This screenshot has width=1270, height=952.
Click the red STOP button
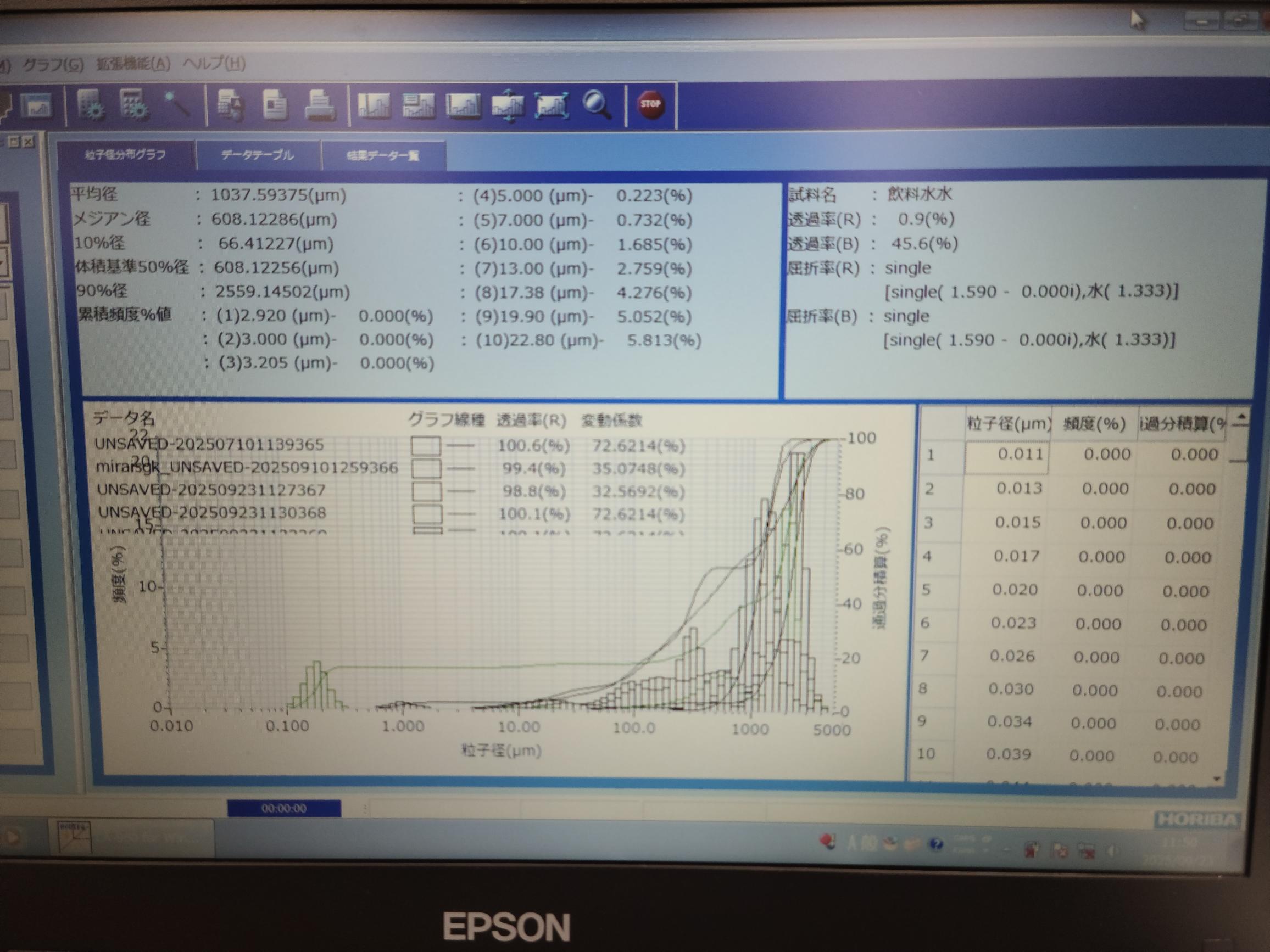point(650,105)
